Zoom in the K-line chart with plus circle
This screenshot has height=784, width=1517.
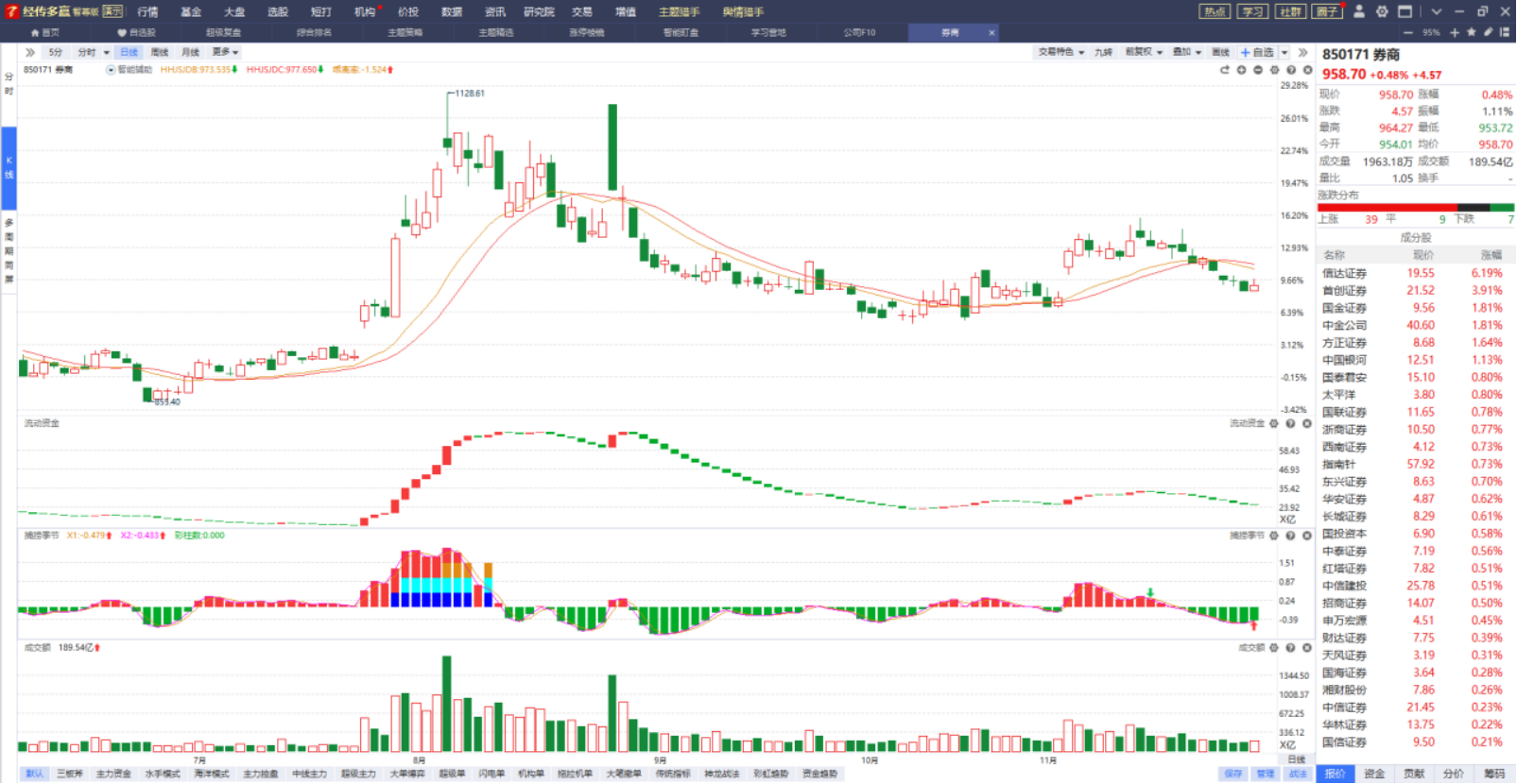1242,70
